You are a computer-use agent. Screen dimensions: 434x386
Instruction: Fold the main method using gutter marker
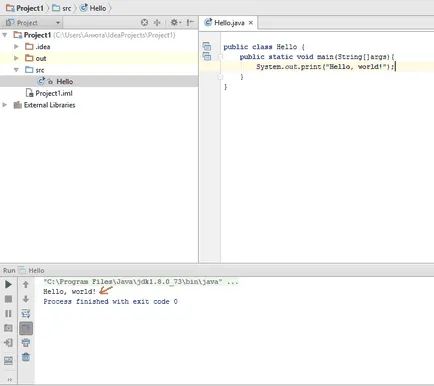tap(220, 57)
